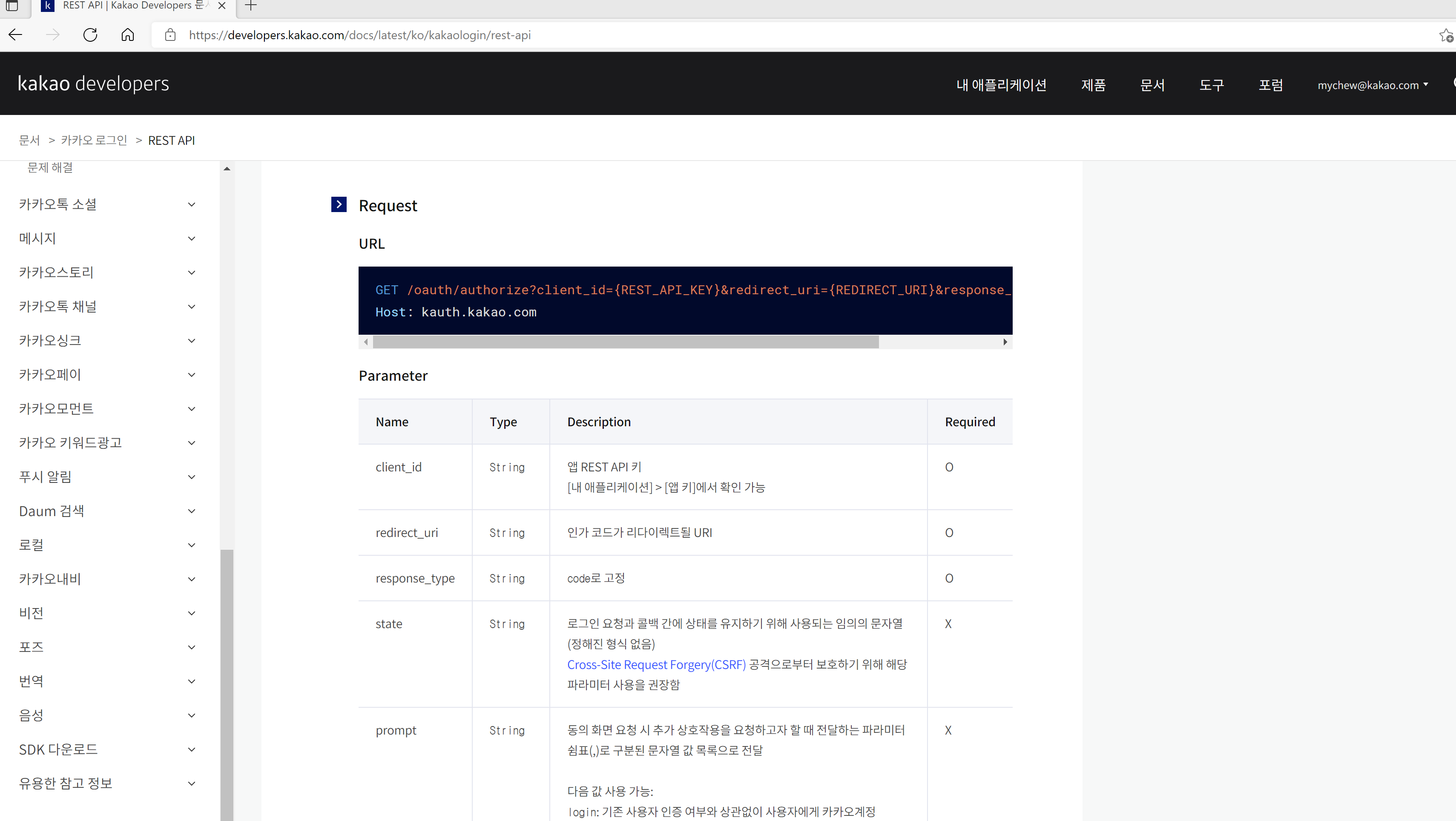Reload the page with refresh icon
1456x821 pixels.
click(90, 35)
